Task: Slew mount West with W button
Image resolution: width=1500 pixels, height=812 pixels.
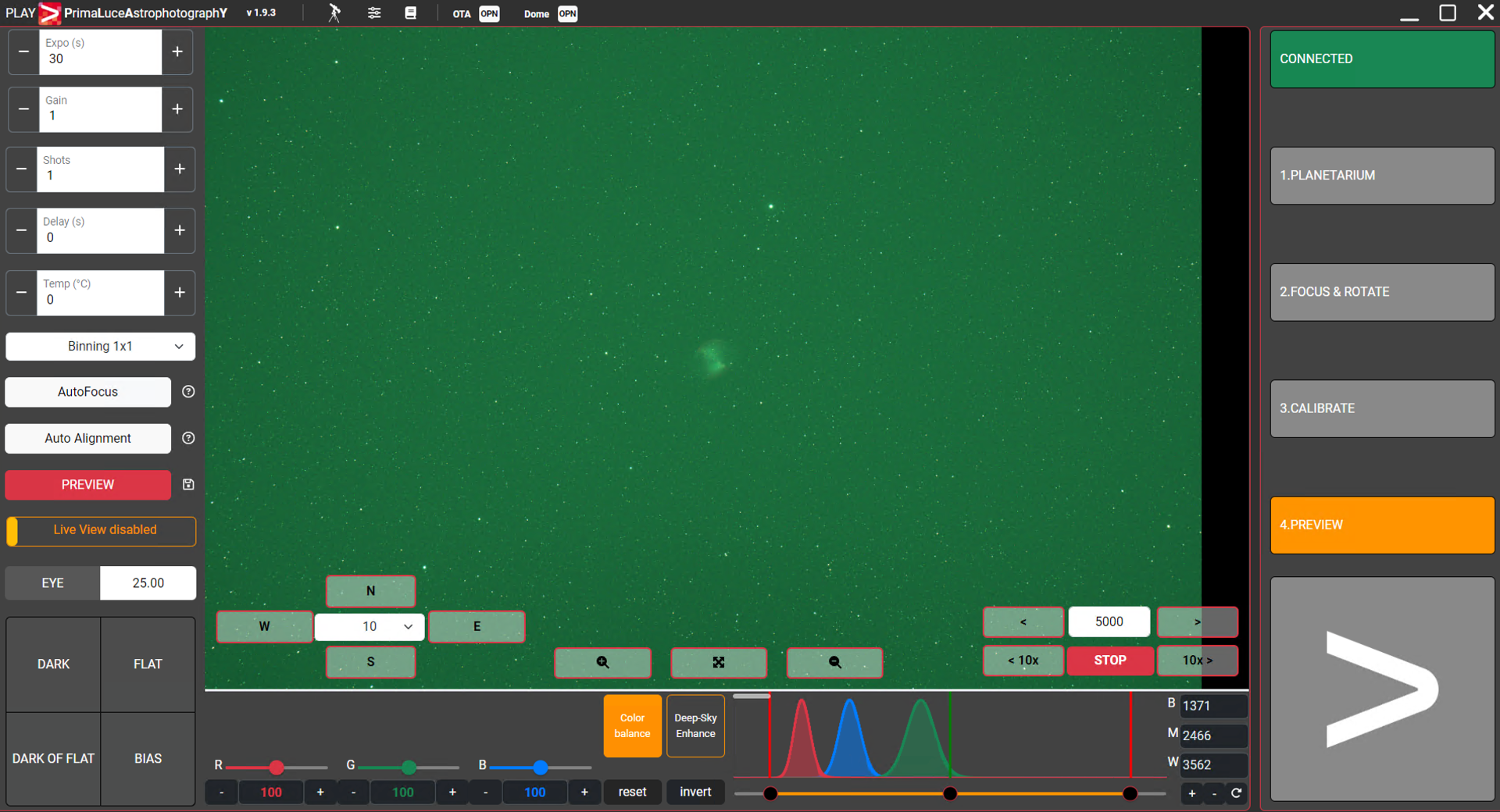Action: click(x=264, y=626)
